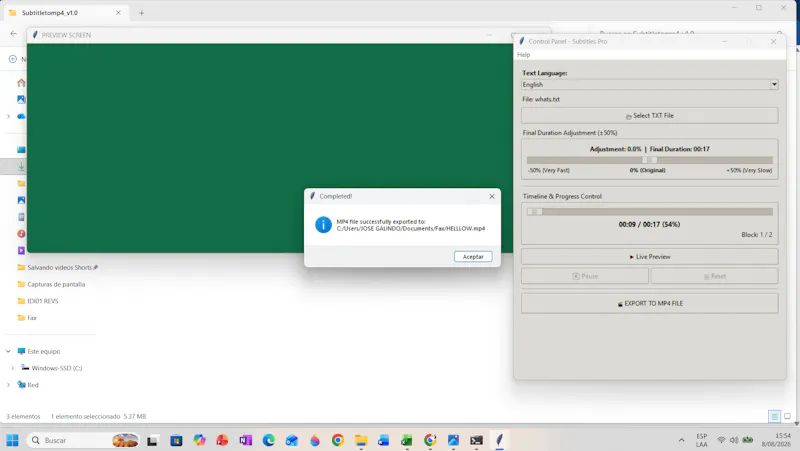Click the Reset button
The width and height of the screenshot is (800, 451).
[x=714, y=276]
